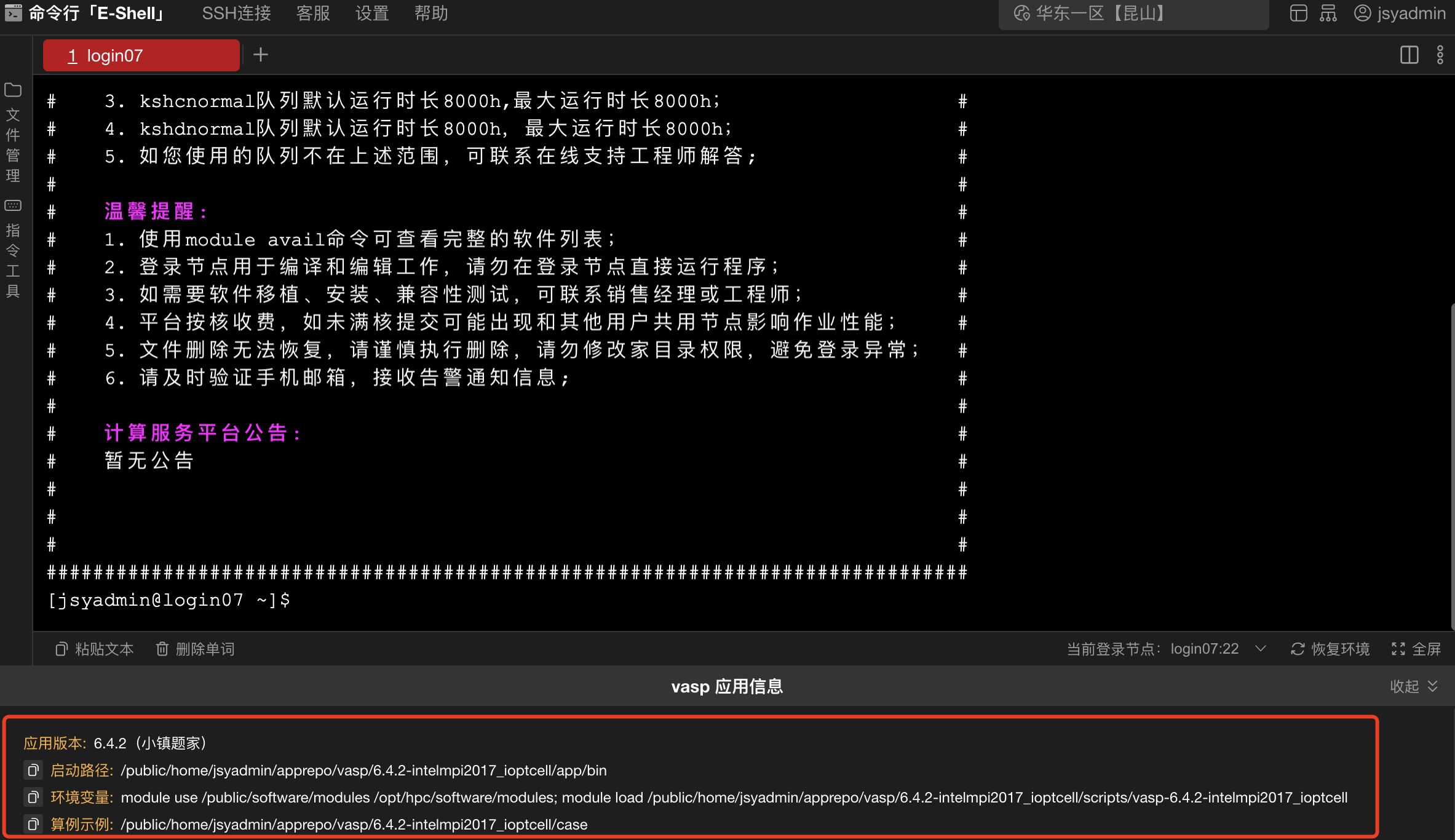Collapse the vasp info panel with 收起
This screenshot has height=840, width=1455.
(1414, 686)
